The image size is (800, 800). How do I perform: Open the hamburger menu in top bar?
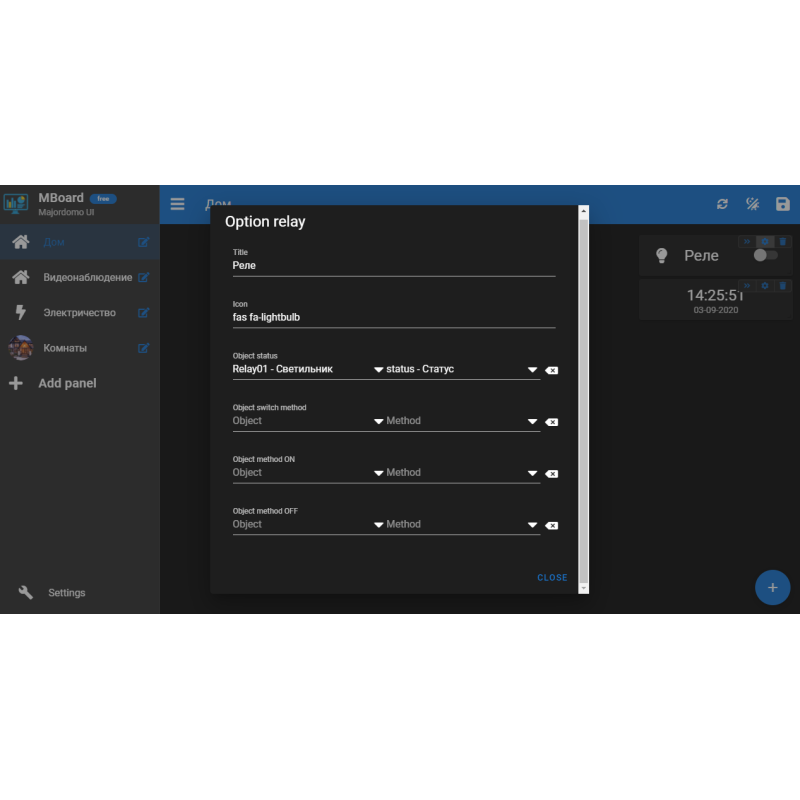177,204
